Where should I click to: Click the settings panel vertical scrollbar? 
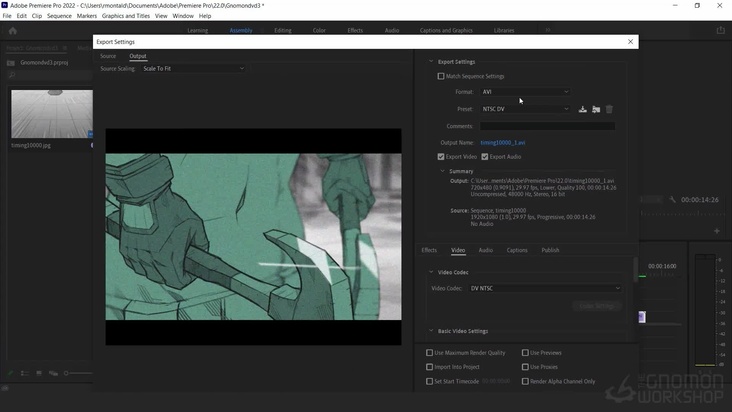[635, 270]
